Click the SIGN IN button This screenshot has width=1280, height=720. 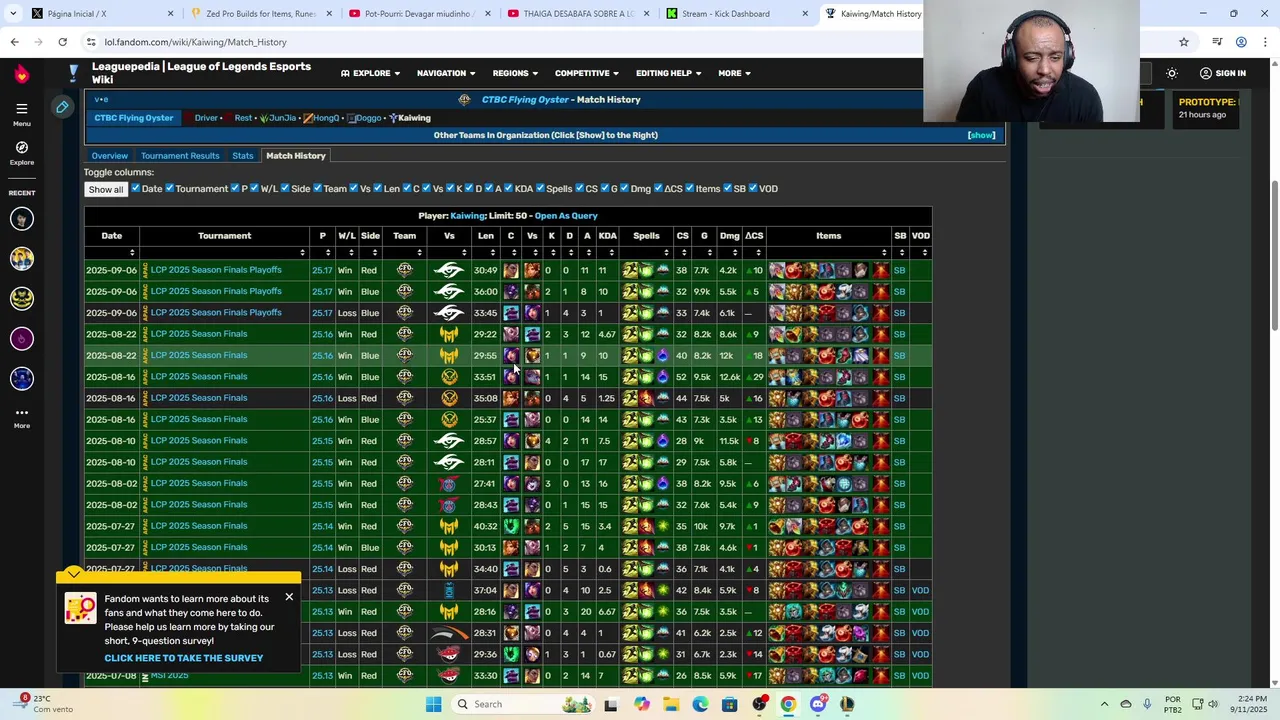[x=1222, y=73]
